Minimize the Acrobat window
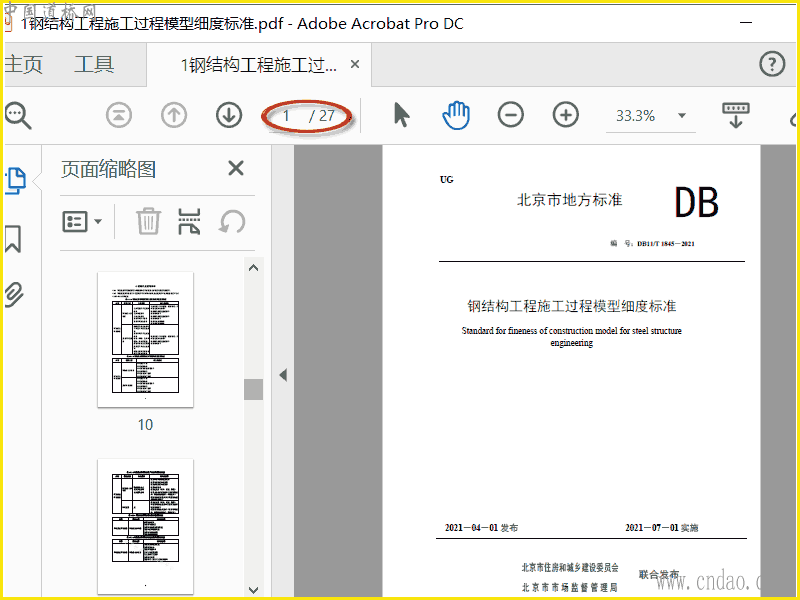The width and height of the screenshot is (800, 600). click(x=746, y=22)
